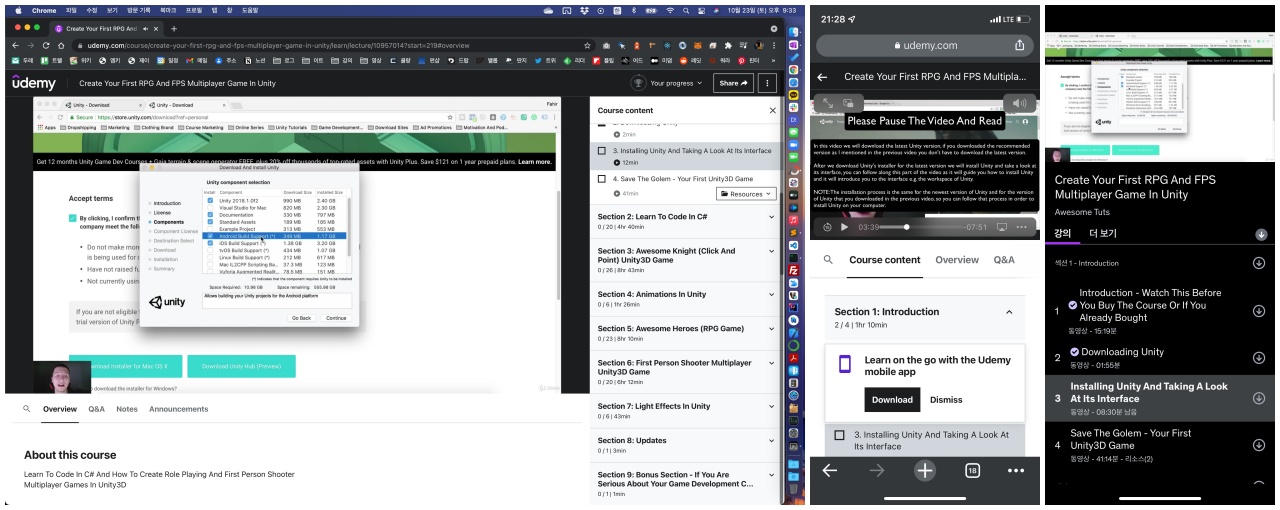Open the Resources dropdown for lecture 4
The height and width of the screenshot is (510, 1280).
coord(746,194)
